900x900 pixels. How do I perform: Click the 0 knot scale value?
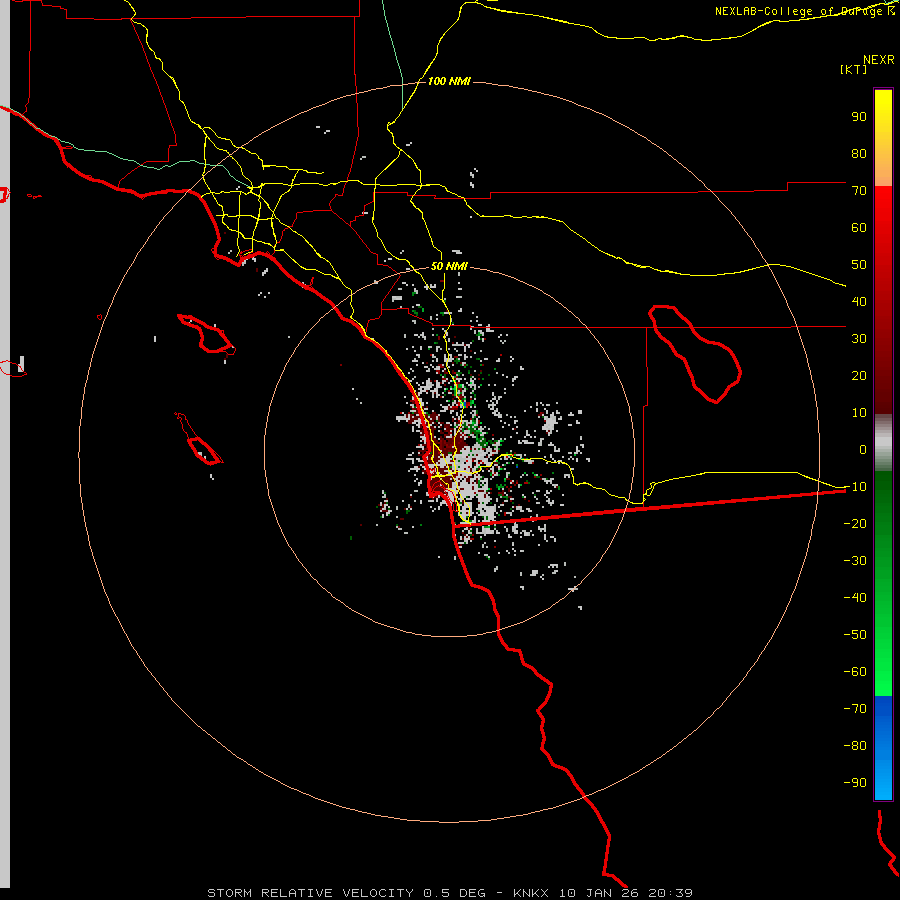point(863,450)
